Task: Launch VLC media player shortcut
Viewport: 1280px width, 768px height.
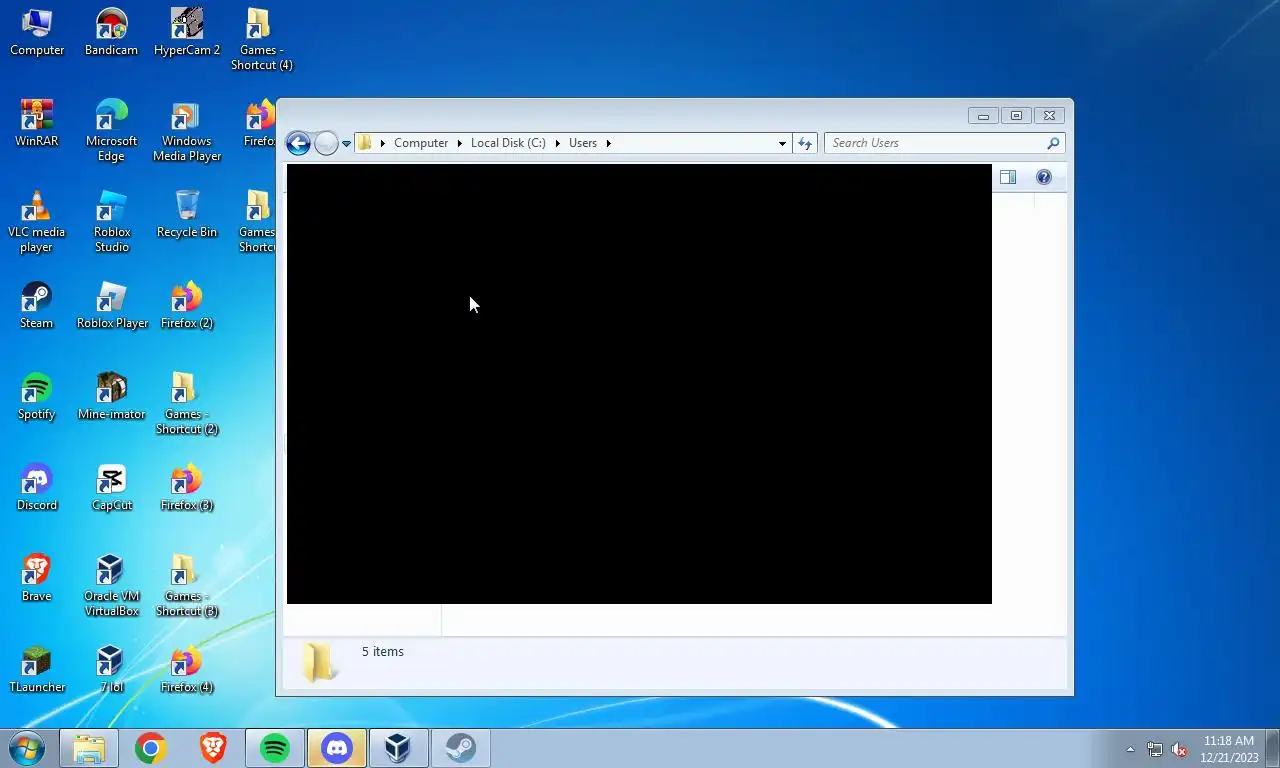Action: tap(37, 221)
